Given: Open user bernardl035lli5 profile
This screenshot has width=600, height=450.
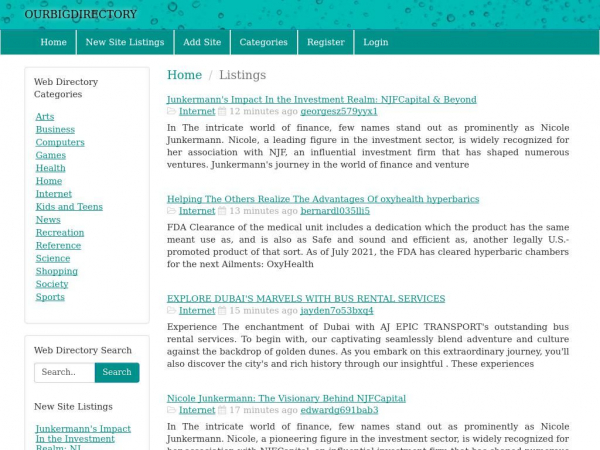Looking at the screenshot, I should pos(335,211).
